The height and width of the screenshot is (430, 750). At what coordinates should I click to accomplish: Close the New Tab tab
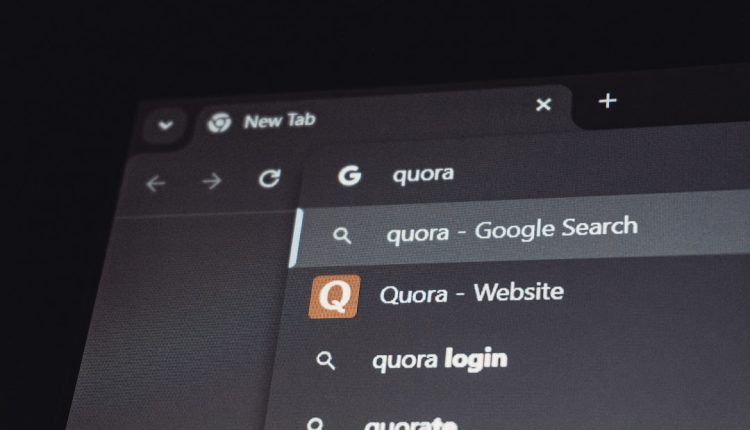543,104
